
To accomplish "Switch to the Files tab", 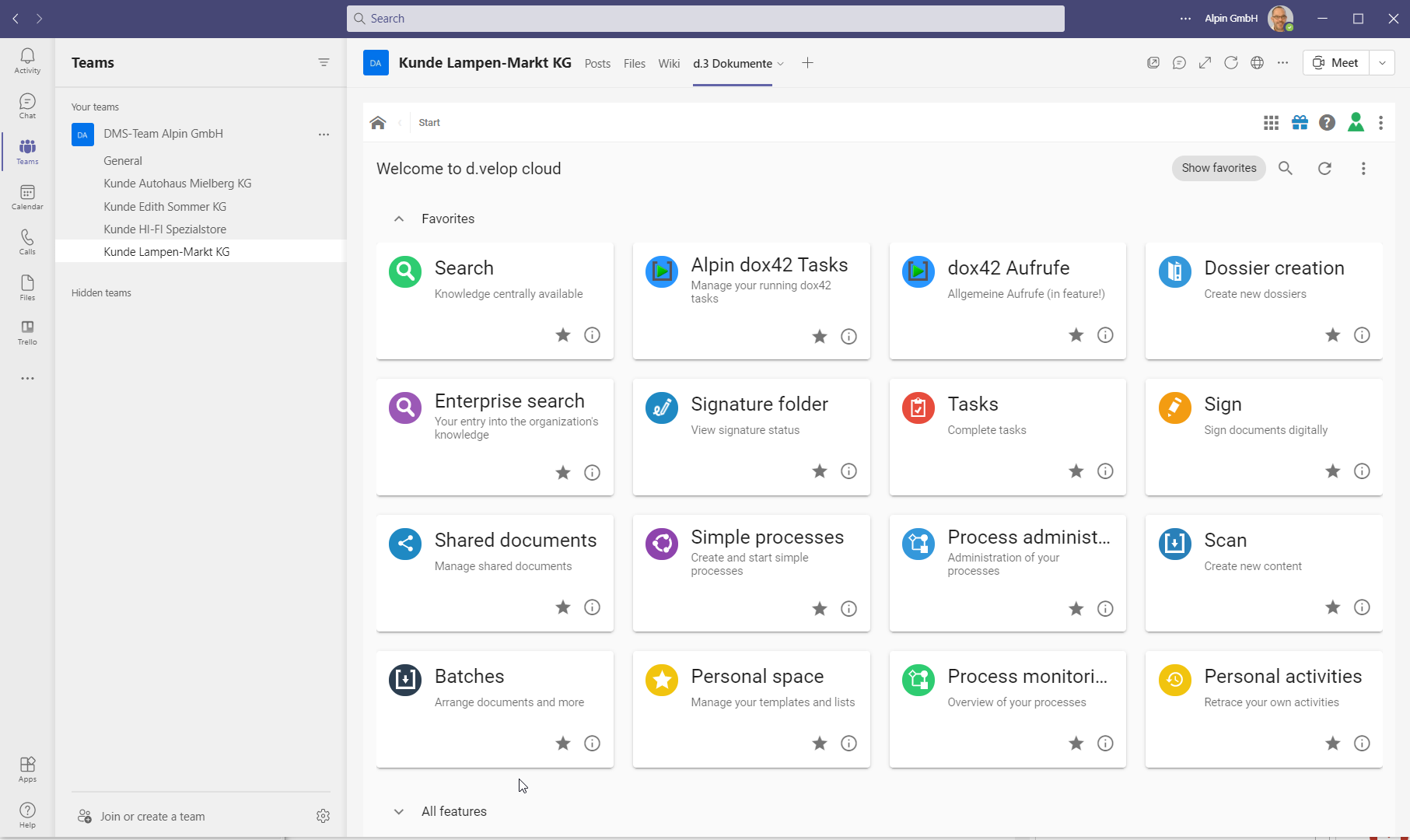I will pos(635,64).
